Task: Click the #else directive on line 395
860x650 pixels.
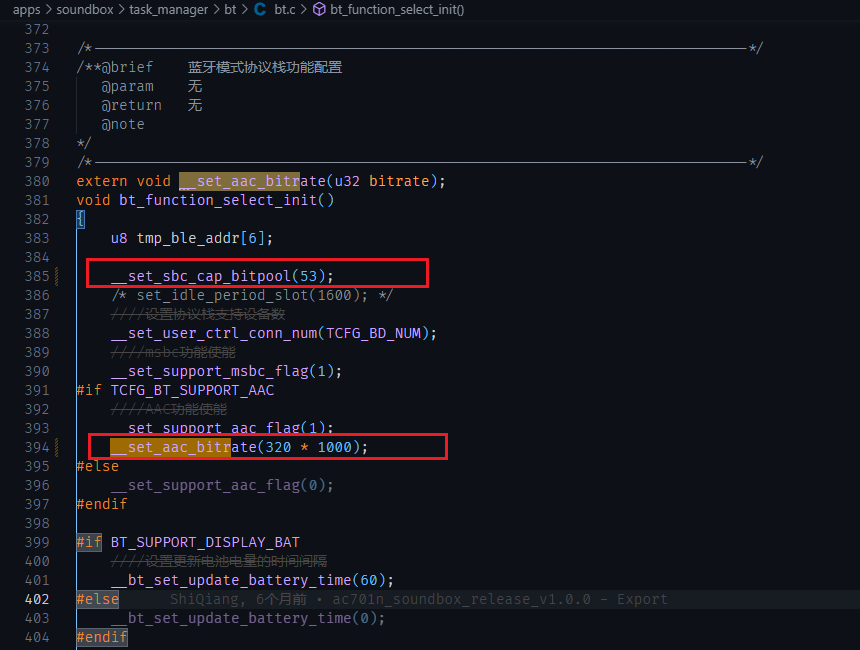Action: pos(98,466)
